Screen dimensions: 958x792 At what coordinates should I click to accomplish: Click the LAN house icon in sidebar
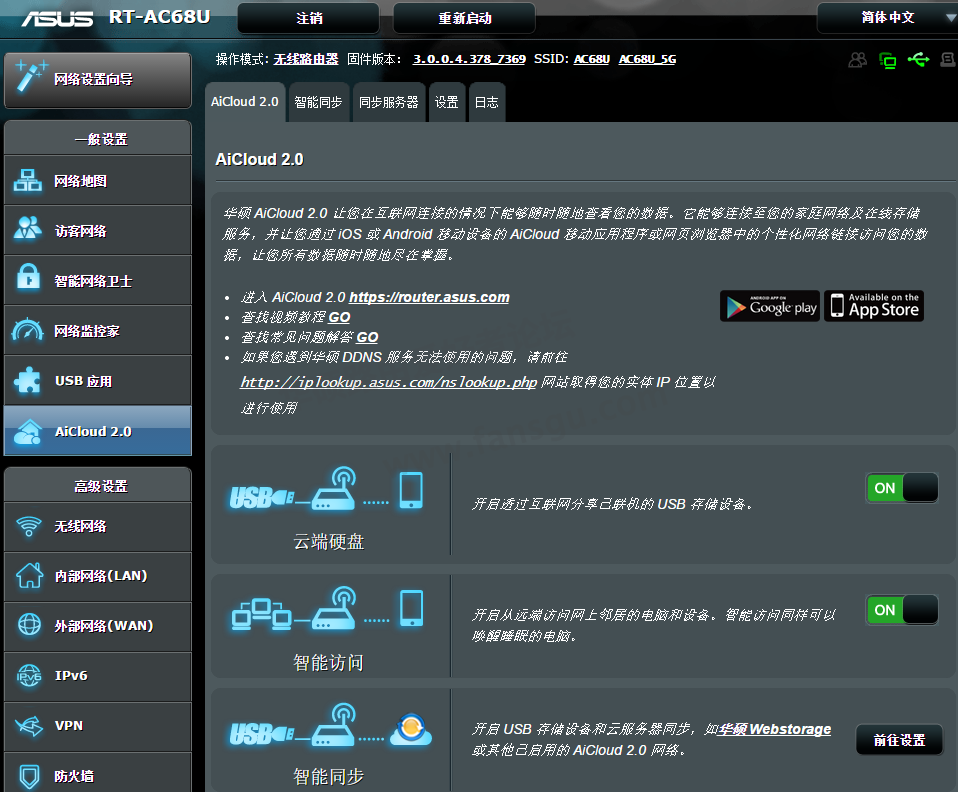pos(29,576)
